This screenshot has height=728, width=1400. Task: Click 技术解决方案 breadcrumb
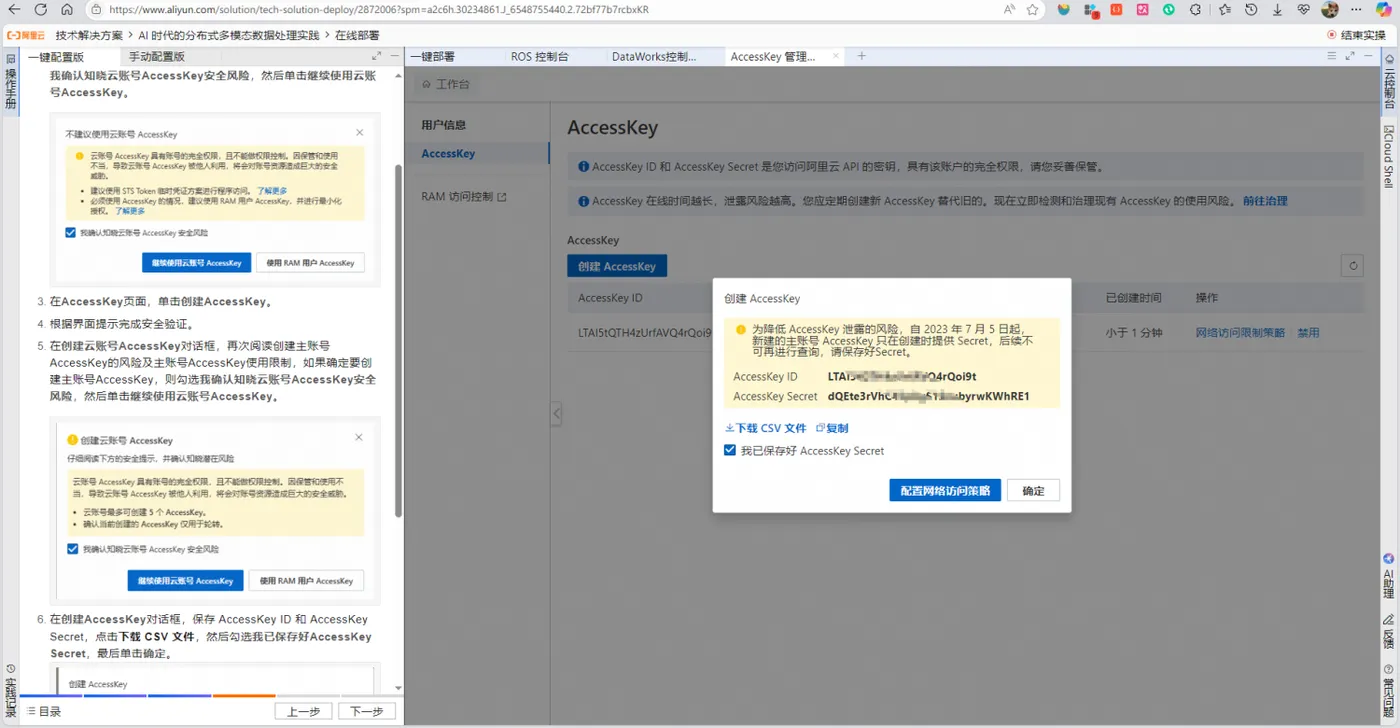pyautogui.click(x=89, y=35)
